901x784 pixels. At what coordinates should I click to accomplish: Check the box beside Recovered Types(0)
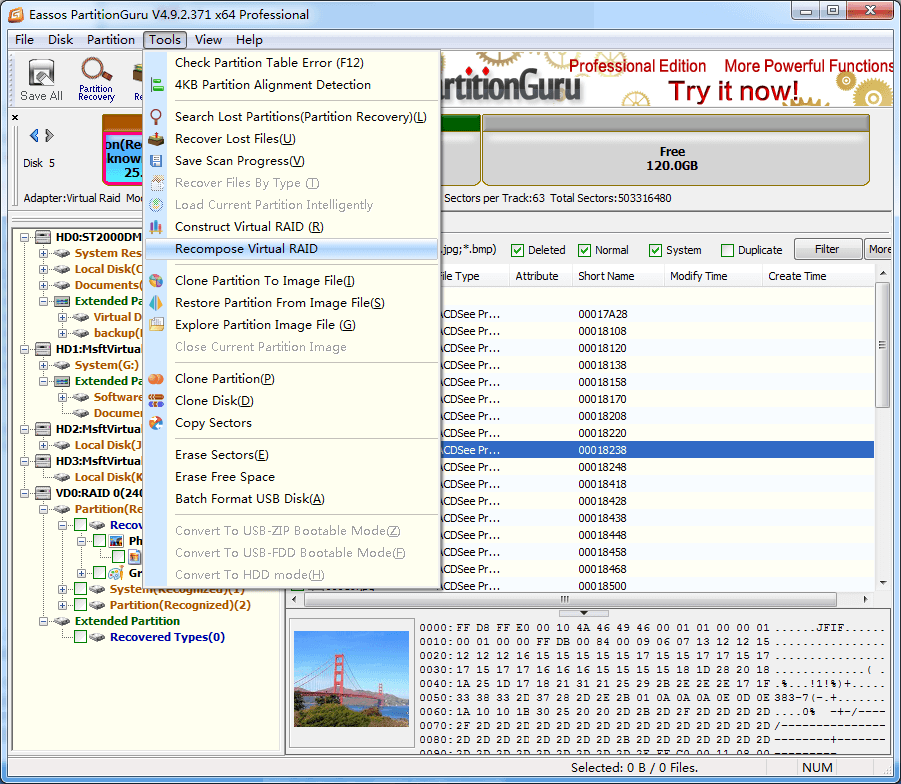click(x=80, y=637)
